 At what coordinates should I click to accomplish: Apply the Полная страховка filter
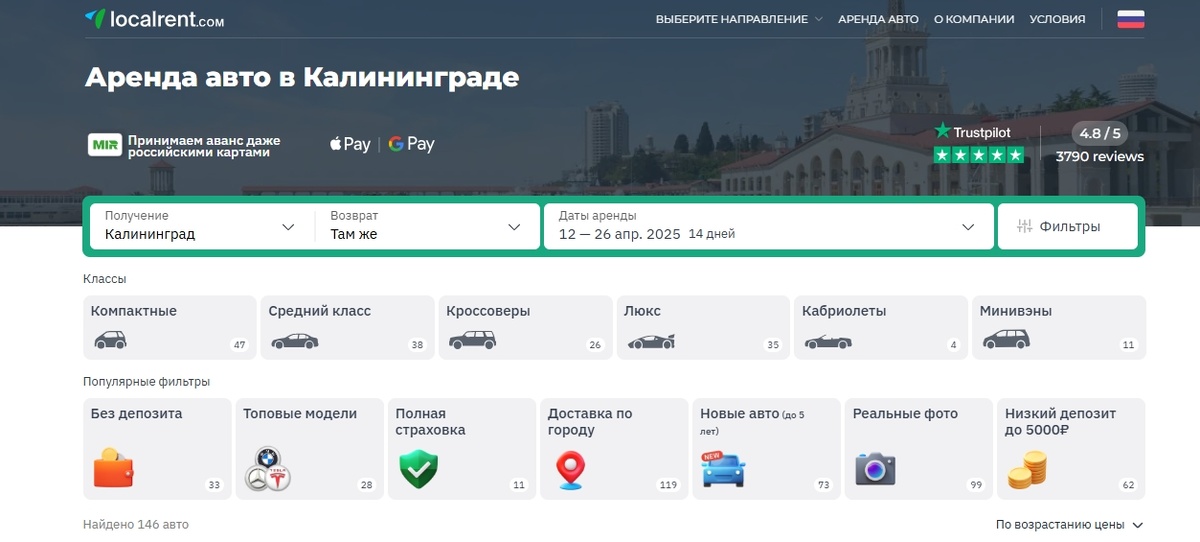pyautogui.click(x=462, y=449)
